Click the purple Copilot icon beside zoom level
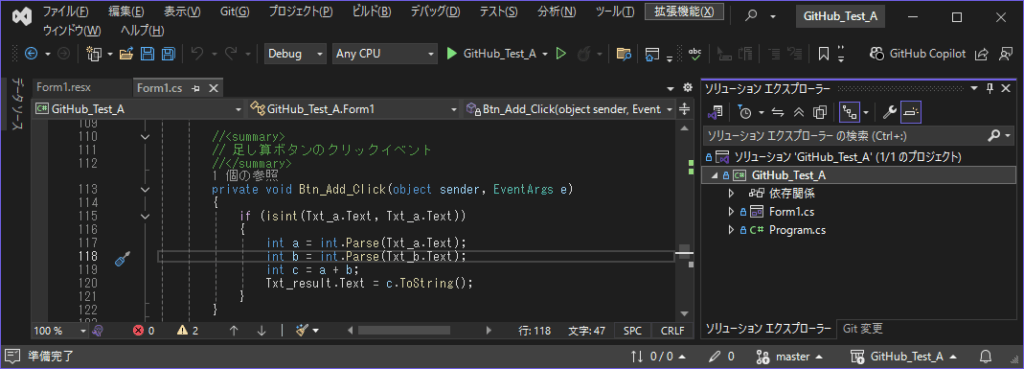The height and width of the screenshot is (369, 1024). pyautogui.click(x=97, y=330)
